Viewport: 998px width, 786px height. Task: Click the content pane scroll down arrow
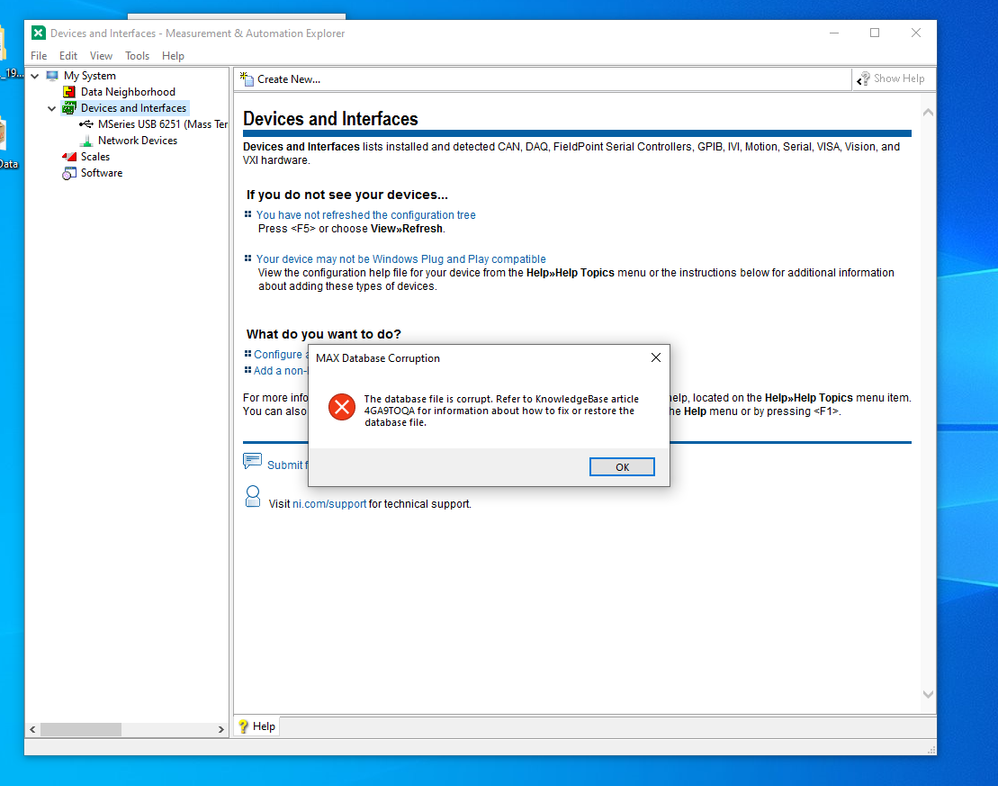(x=928, y=694)
